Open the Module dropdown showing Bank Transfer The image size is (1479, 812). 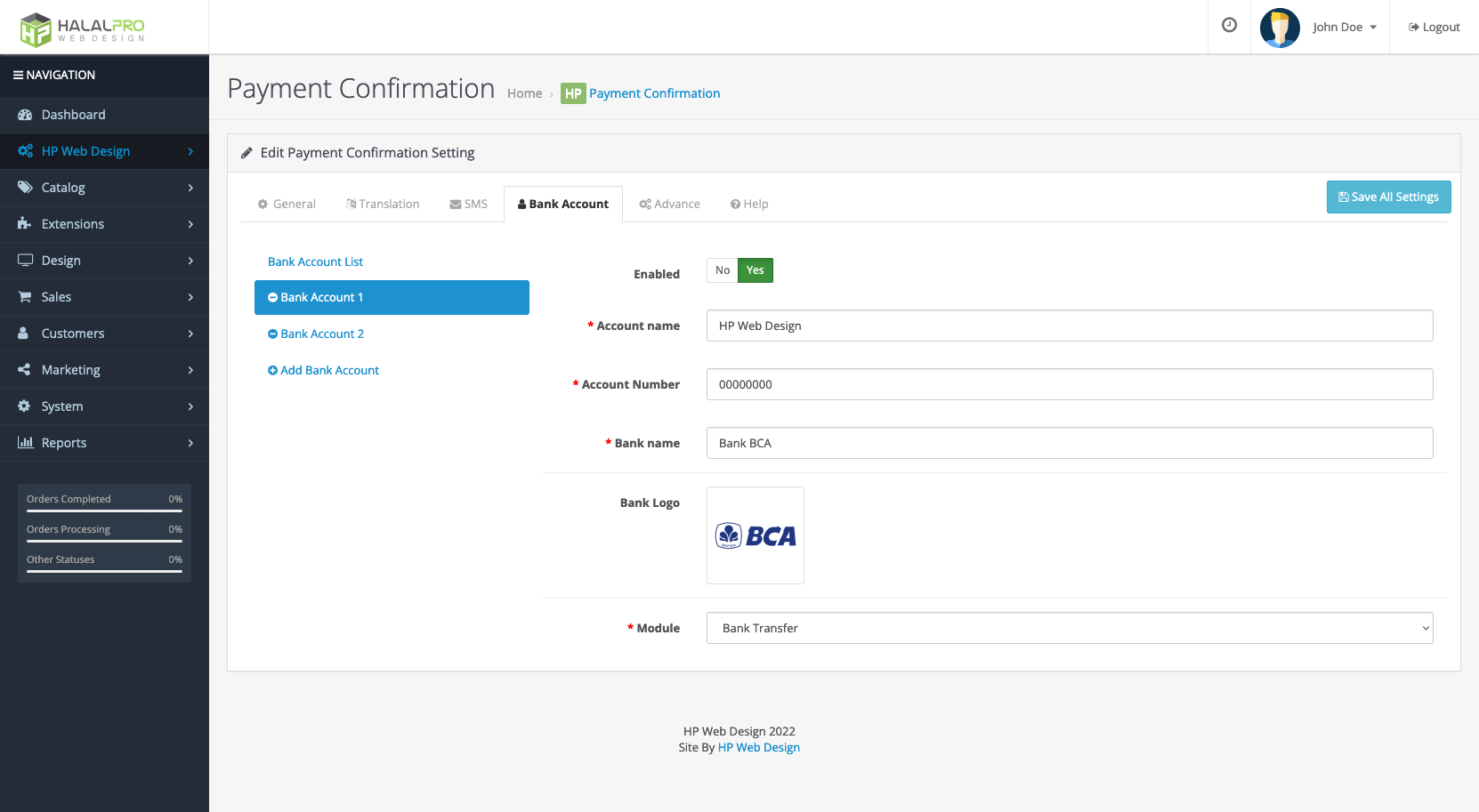(1070, 628)
